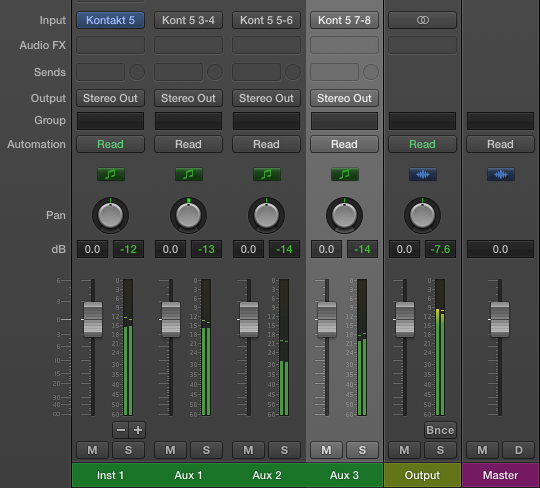540x488 pixels.
Task: Click the music note icon on Aux 3
Action: (344, 174)
